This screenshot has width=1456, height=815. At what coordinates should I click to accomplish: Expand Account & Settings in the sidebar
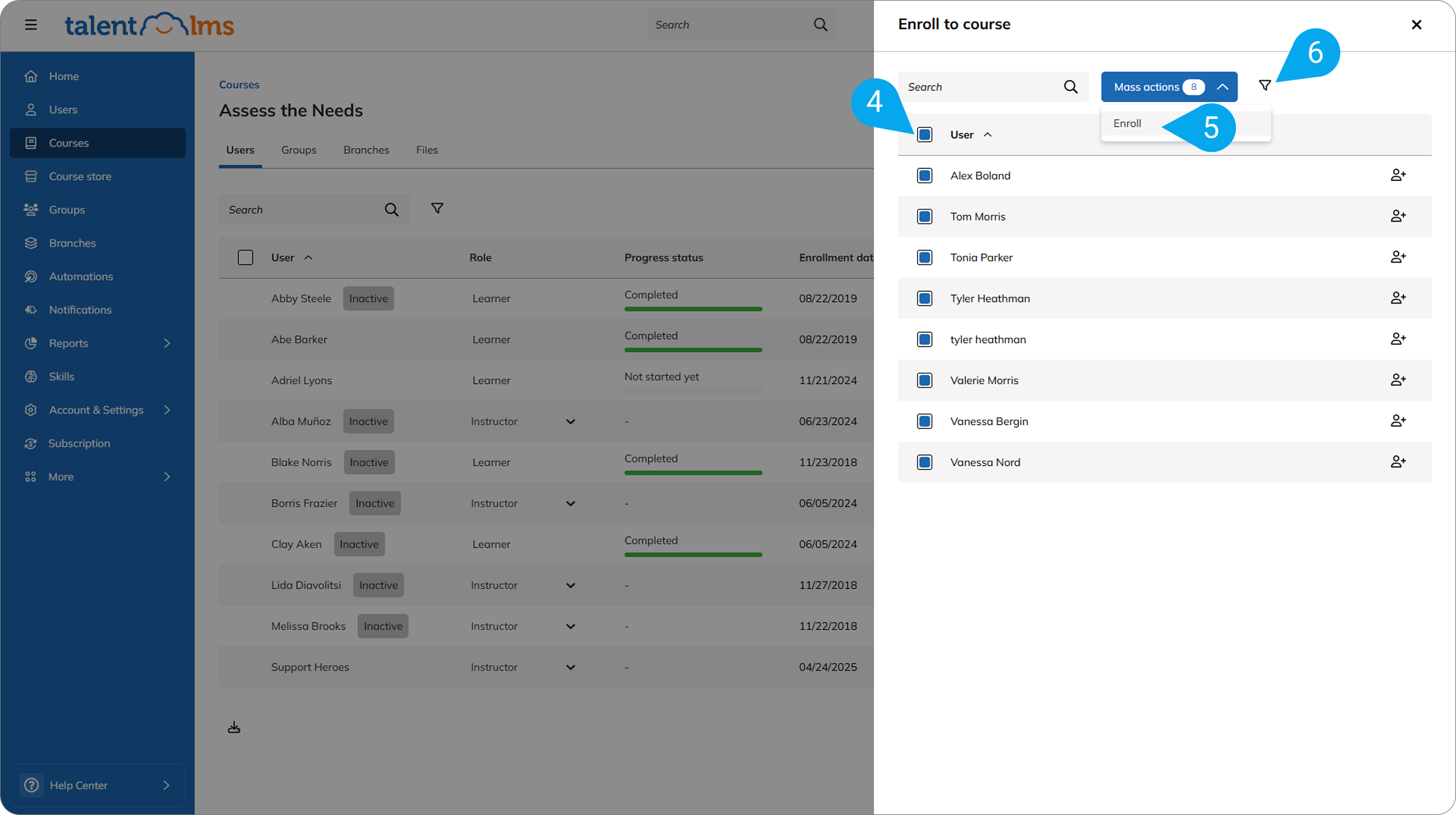[x=167, y=410]
